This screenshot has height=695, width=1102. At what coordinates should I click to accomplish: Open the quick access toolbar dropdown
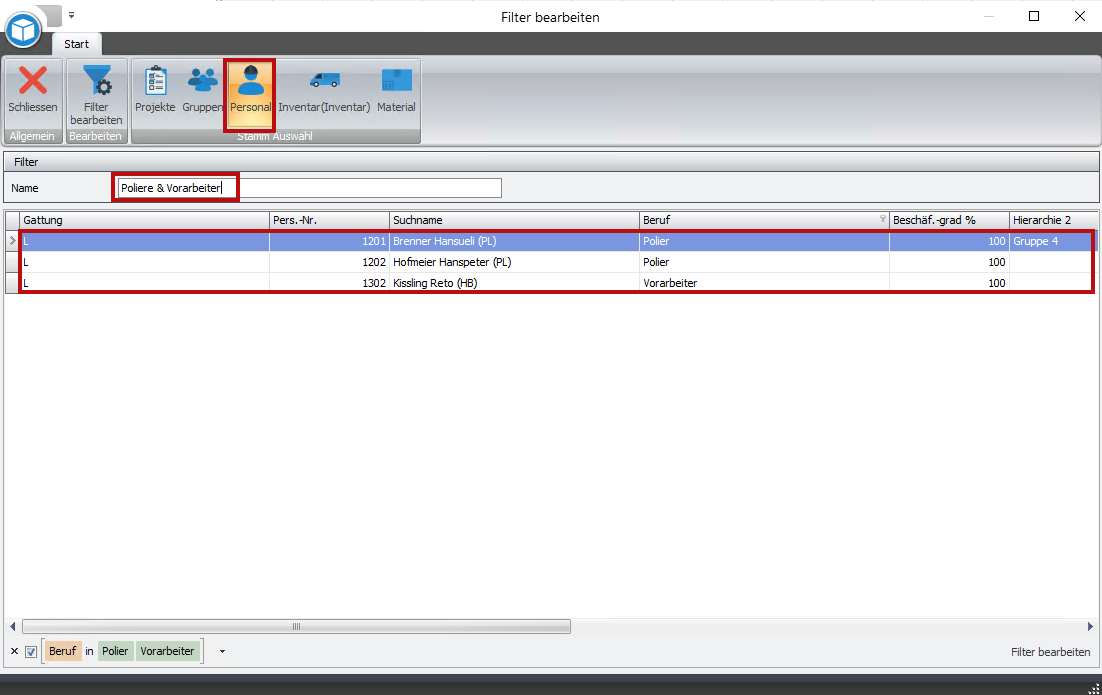click(72, 16)
